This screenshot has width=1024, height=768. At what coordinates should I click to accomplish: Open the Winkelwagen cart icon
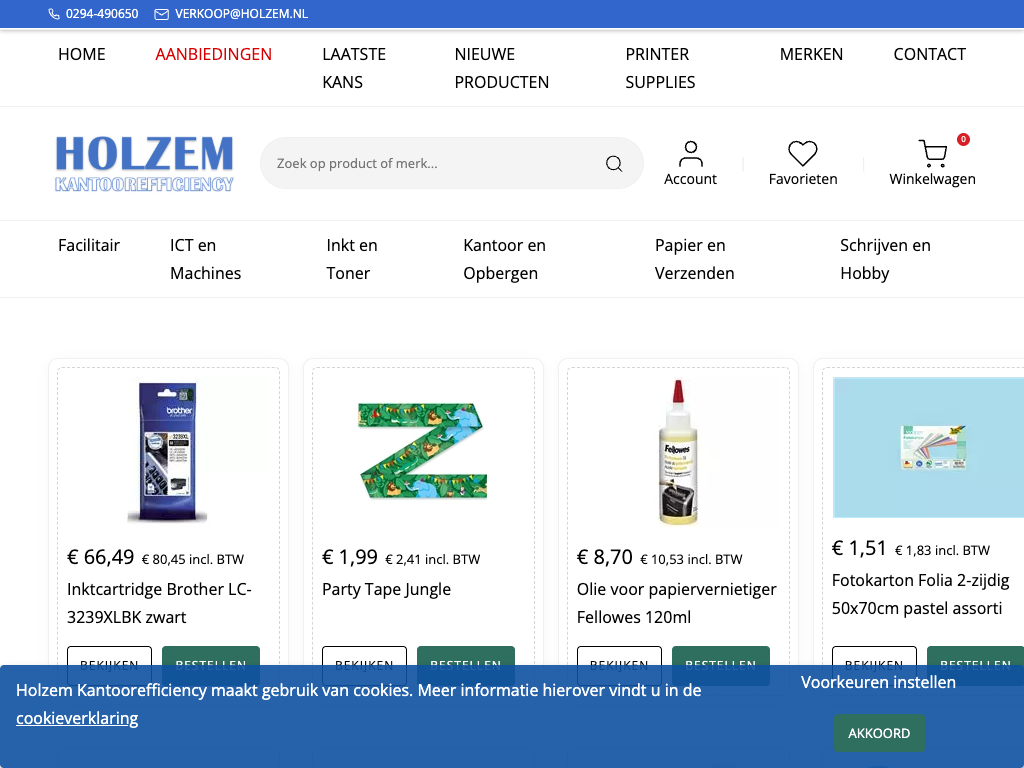pos(932,154)
